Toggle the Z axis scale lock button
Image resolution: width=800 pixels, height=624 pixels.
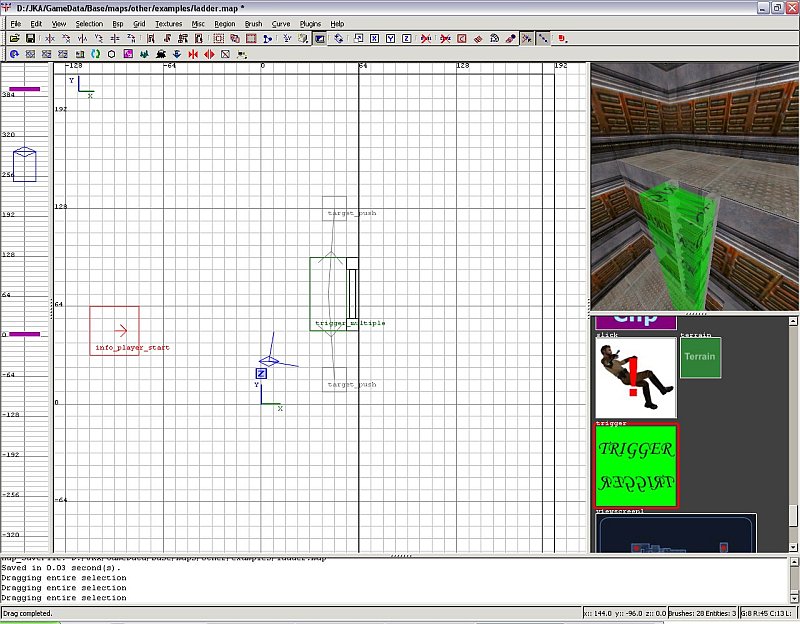click(407, 39)
